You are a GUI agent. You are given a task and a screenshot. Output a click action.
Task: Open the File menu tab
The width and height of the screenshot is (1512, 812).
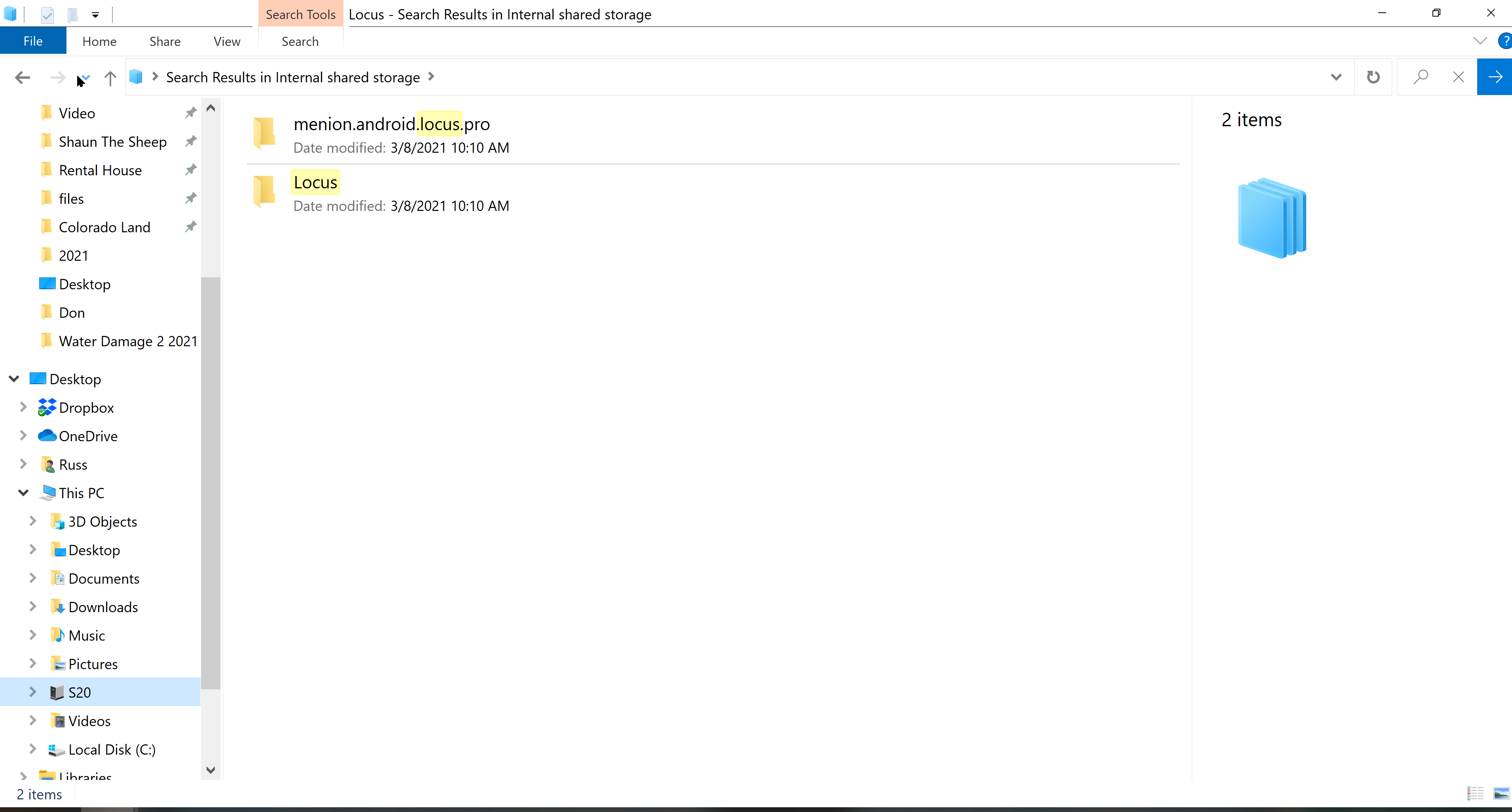pos(33,41)
